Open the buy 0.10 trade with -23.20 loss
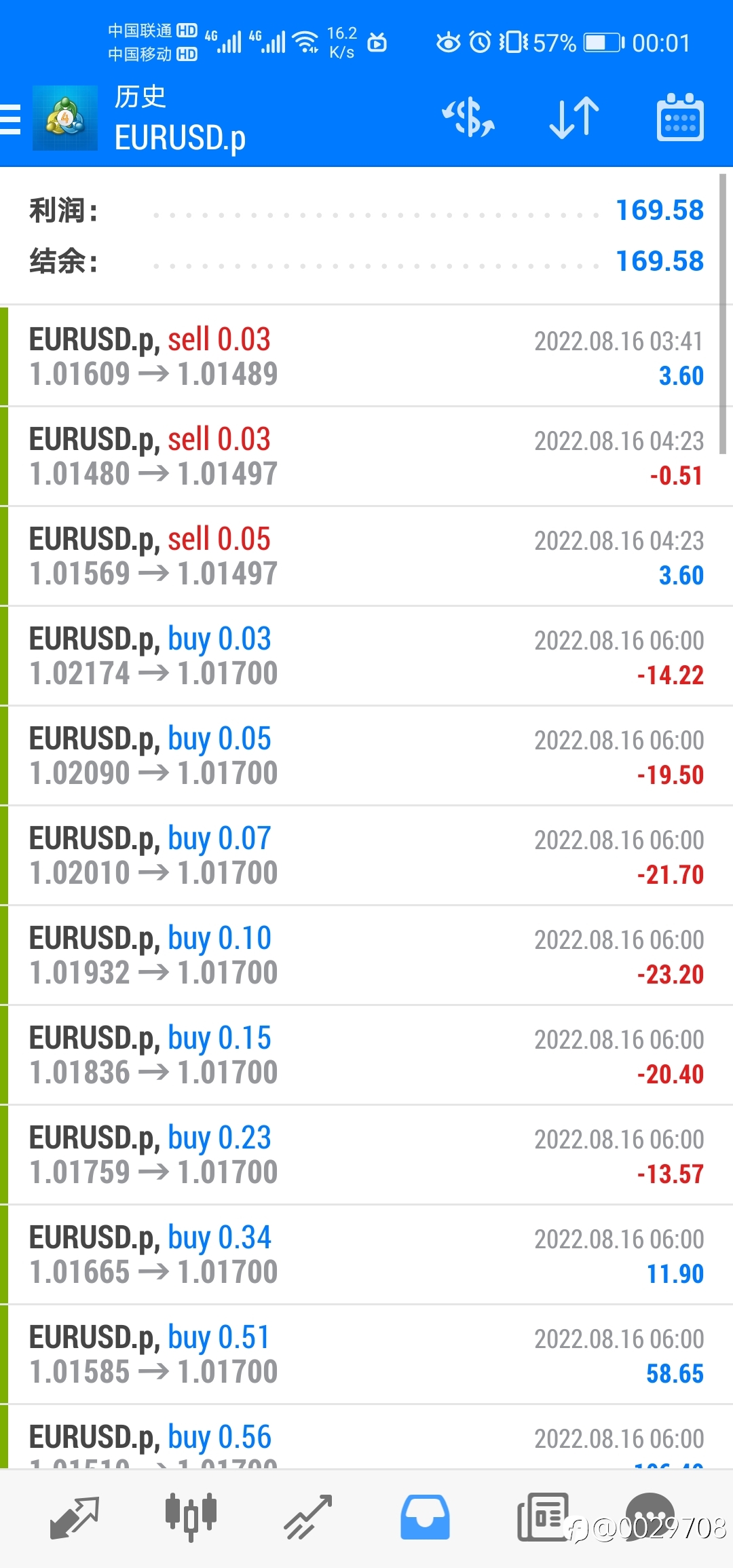This screenshot has width=733, height=1568. 366,956
